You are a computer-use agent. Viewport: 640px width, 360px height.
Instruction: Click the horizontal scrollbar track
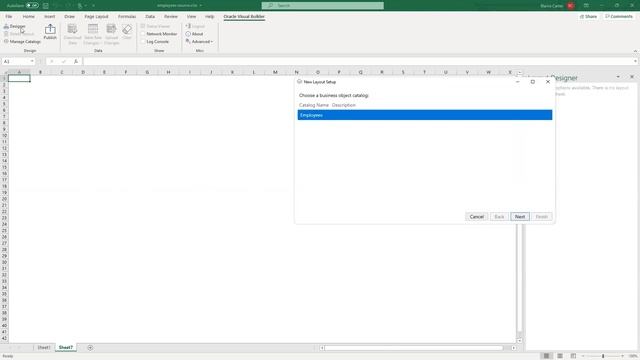tap(418, 348)
